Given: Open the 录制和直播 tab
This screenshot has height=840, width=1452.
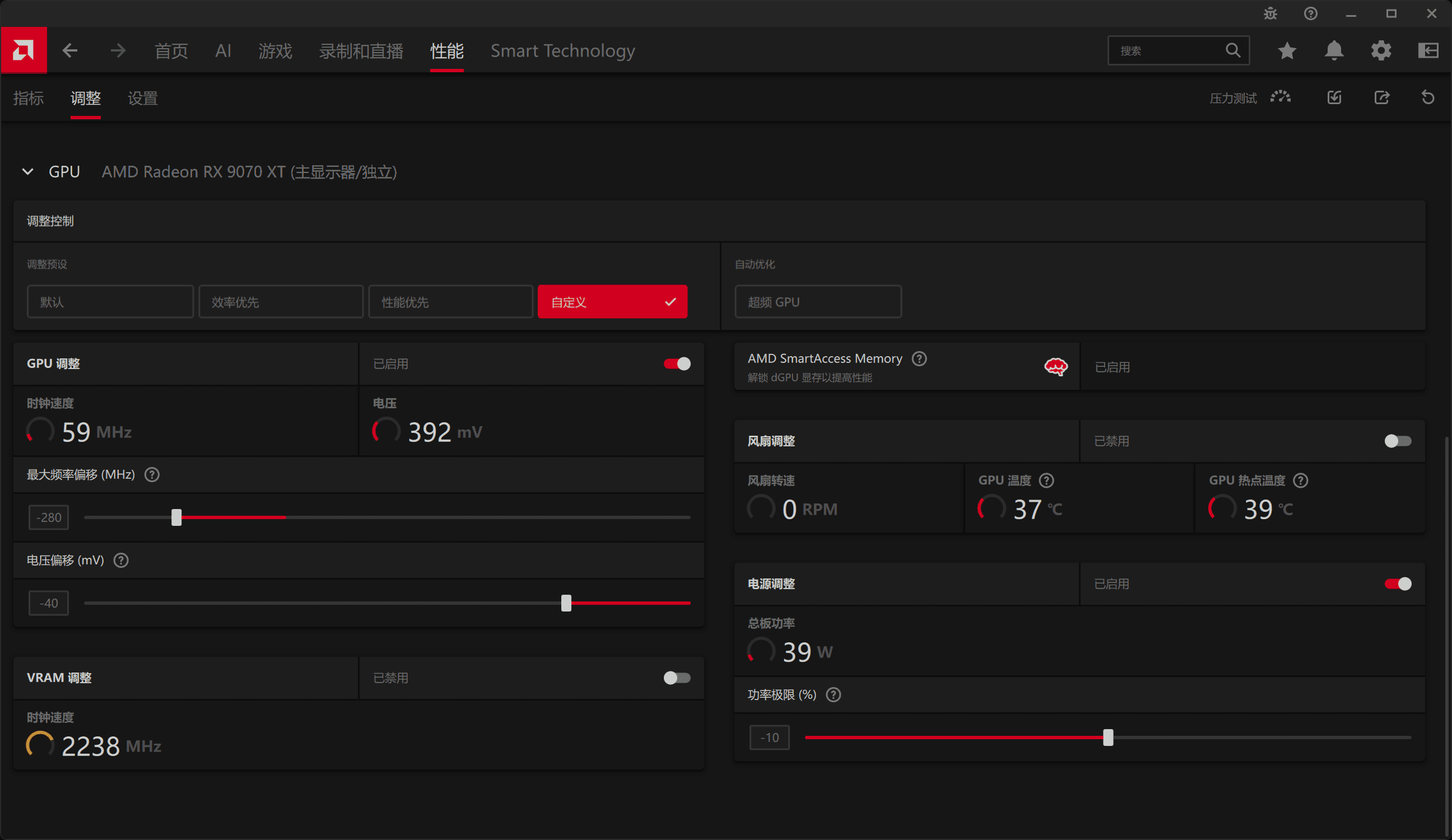Looking at the screenshot, I should tap(361, 51).
